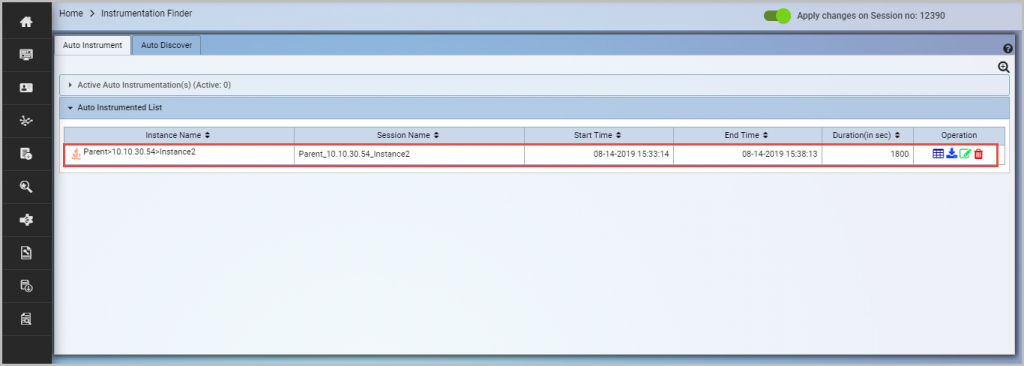Screen dimensions: 1024x366
Task: Download the Parent_10.10.30.54_Instance2 session
Action: click(952, 154)
